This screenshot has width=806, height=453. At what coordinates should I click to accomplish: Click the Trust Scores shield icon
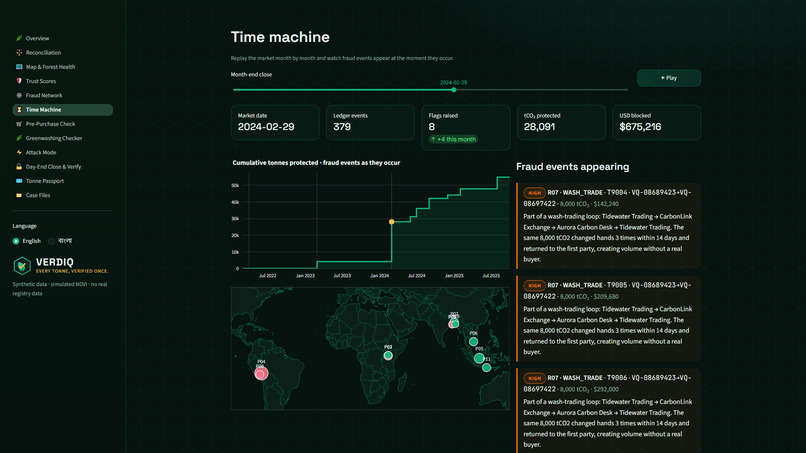(19, 81)
